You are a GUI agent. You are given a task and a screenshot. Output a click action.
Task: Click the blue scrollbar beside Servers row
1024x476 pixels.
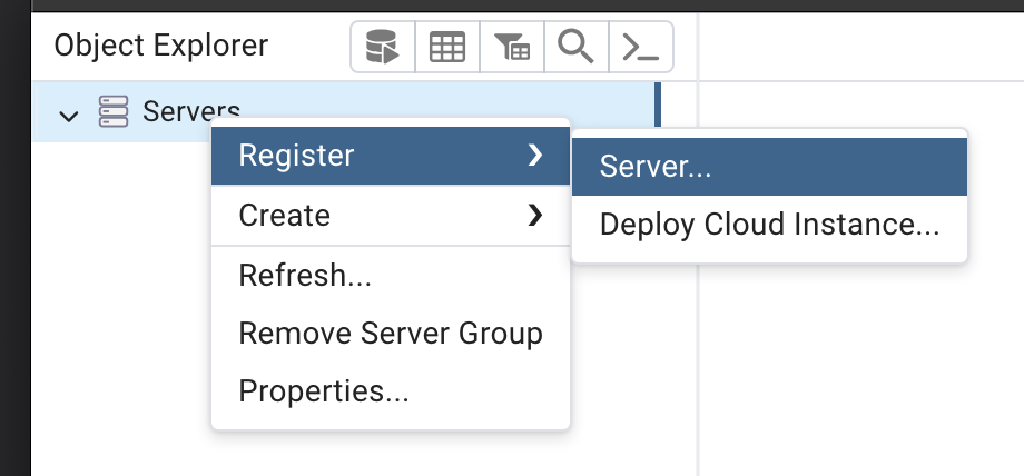657,104
